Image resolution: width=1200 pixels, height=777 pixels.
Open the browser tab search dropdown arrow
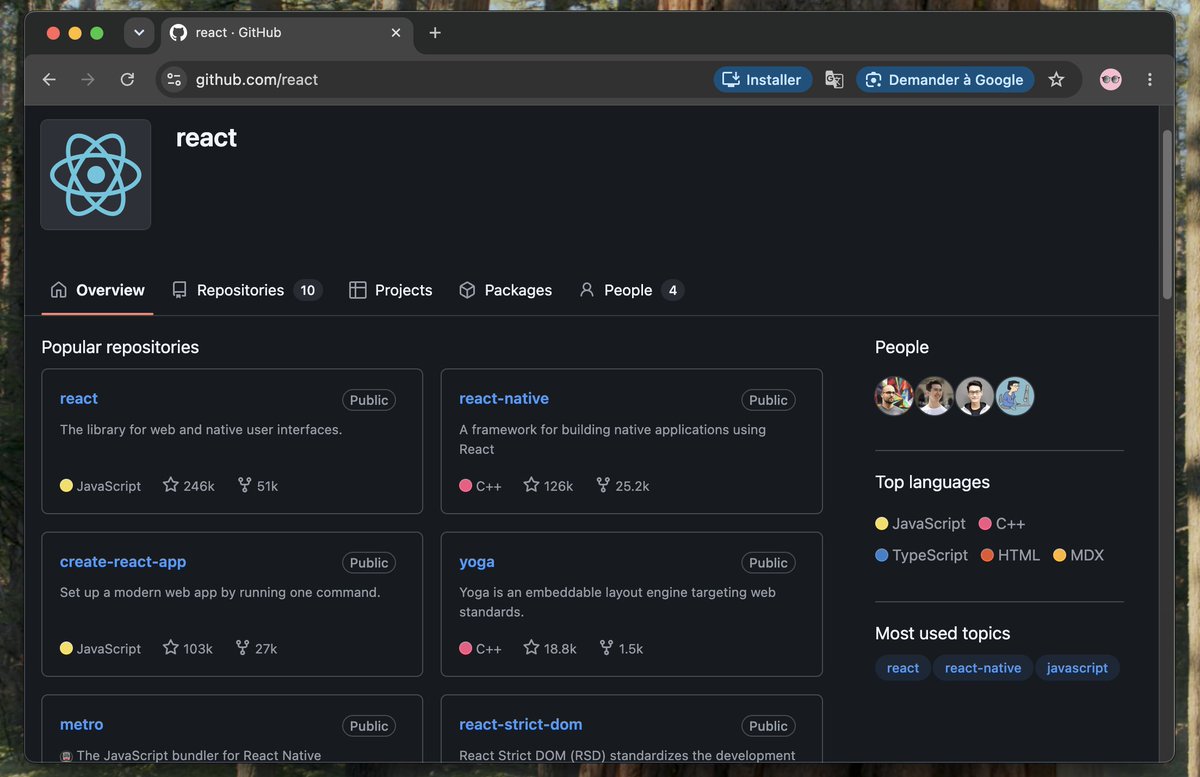click(x=139, y=33)
